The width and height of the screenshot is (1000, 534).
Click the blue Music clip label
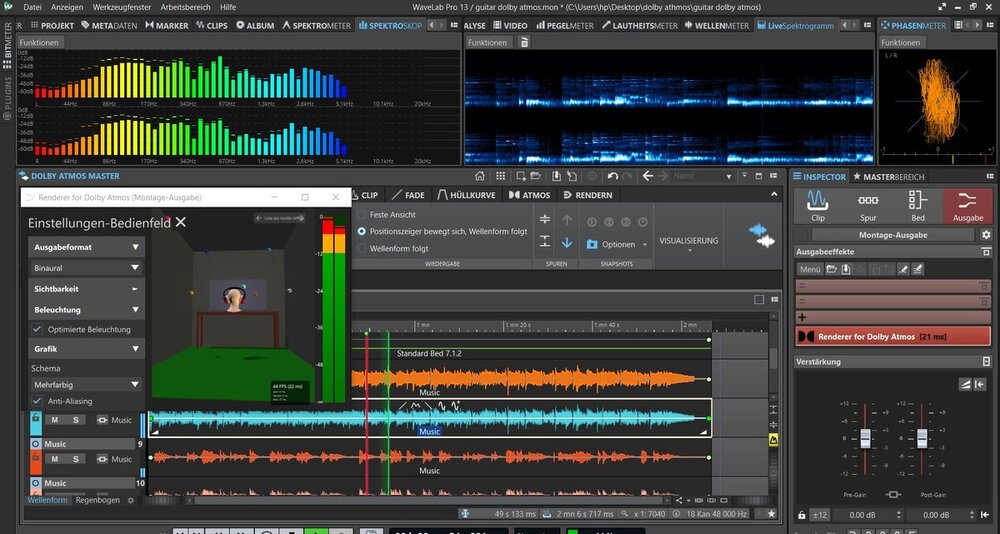tap(429, 431)
